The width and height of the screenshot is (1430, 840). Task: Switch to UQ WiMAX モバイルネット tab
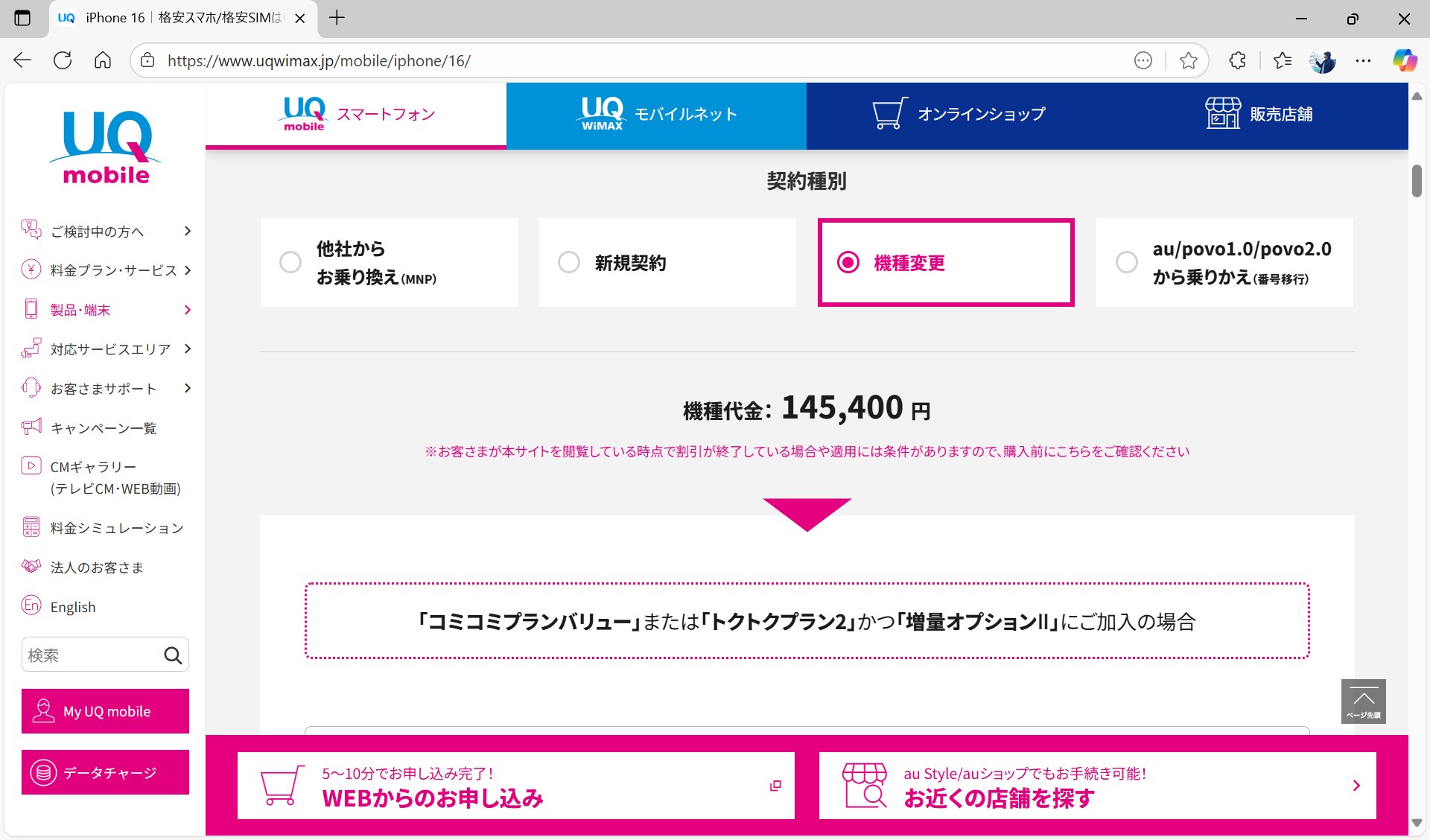pyautogui.click(x=656, y=115)
